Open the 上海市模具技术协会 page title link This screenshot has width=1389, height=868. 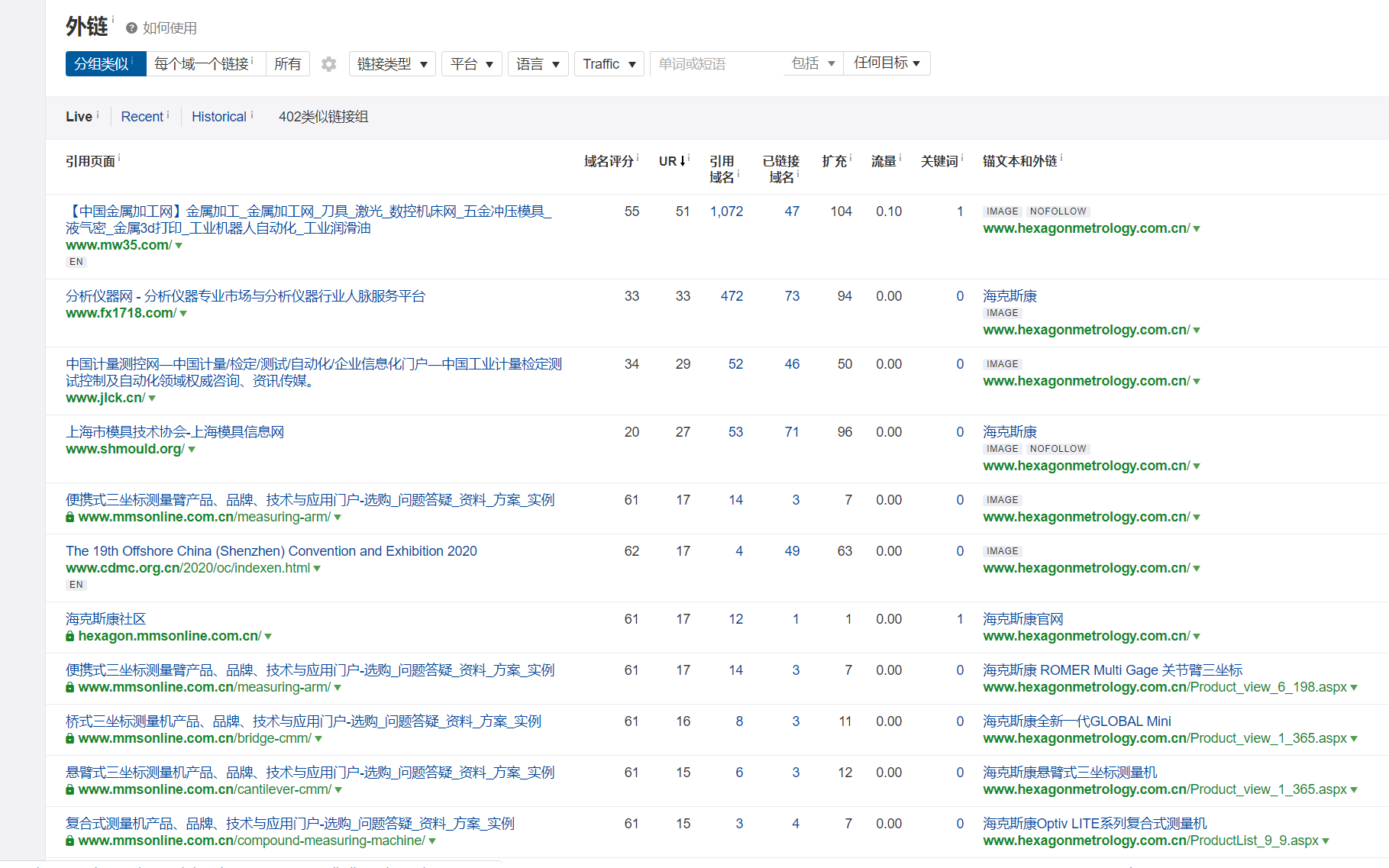pos(175,432)
